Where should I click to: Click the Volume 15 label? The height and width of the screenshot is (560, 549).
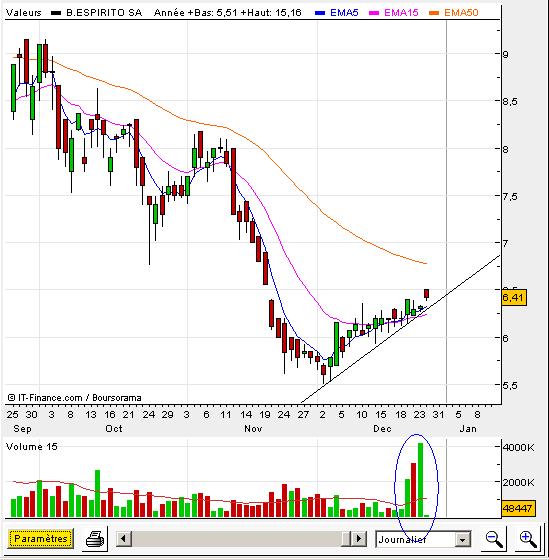(x=32, y=446)
